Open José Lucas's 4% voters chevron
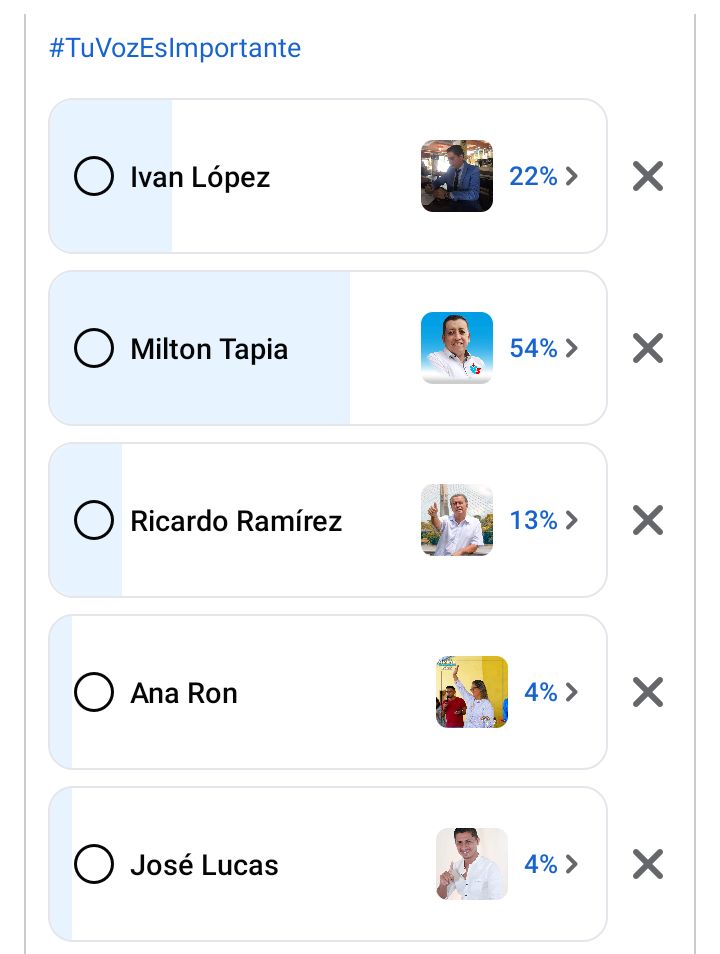This screenshot has height=954, width=720. tap(571, 864)
